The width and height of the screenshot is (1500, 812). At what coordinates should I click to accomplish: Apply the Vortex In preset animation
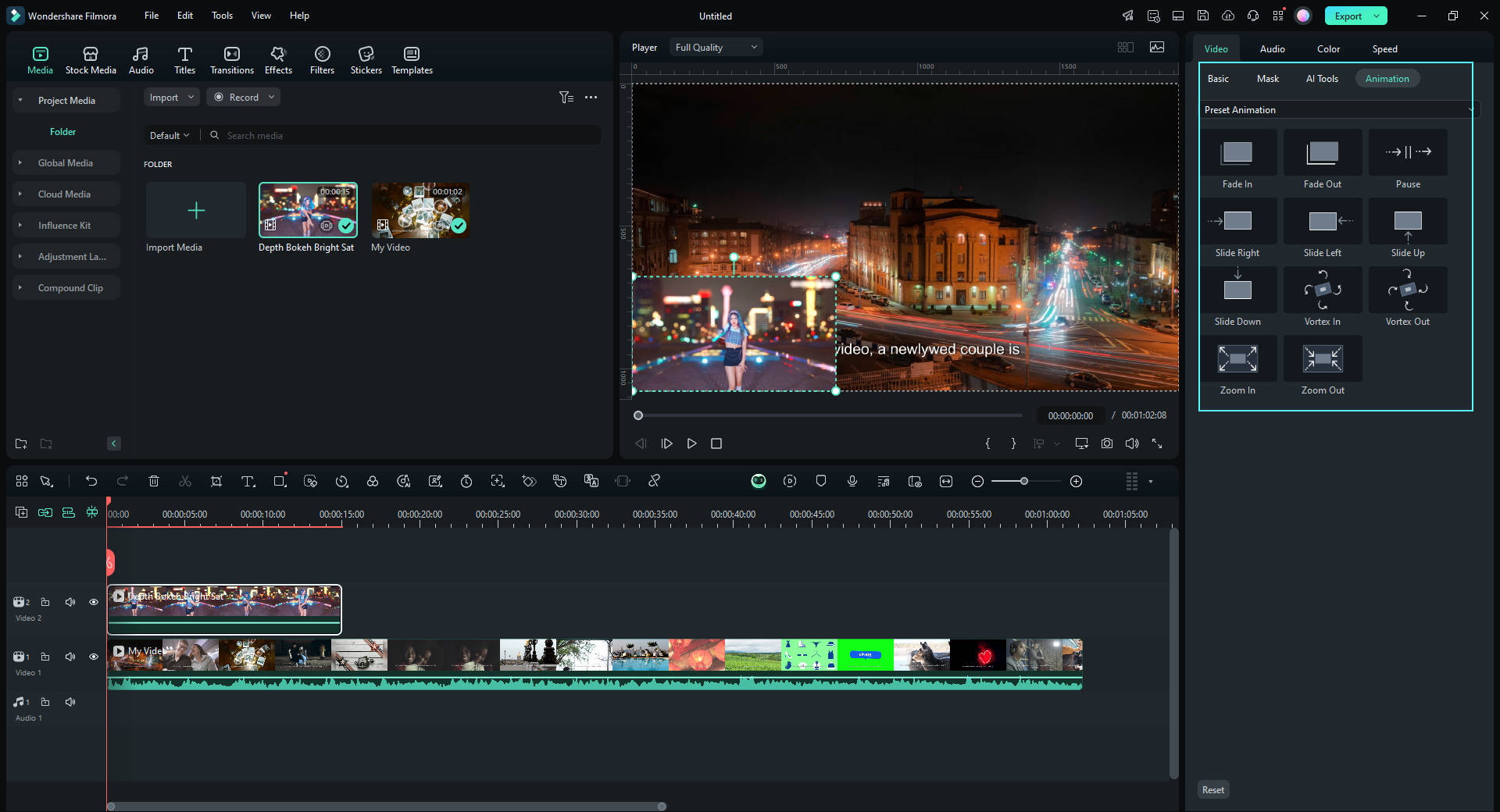(1322, 297)
